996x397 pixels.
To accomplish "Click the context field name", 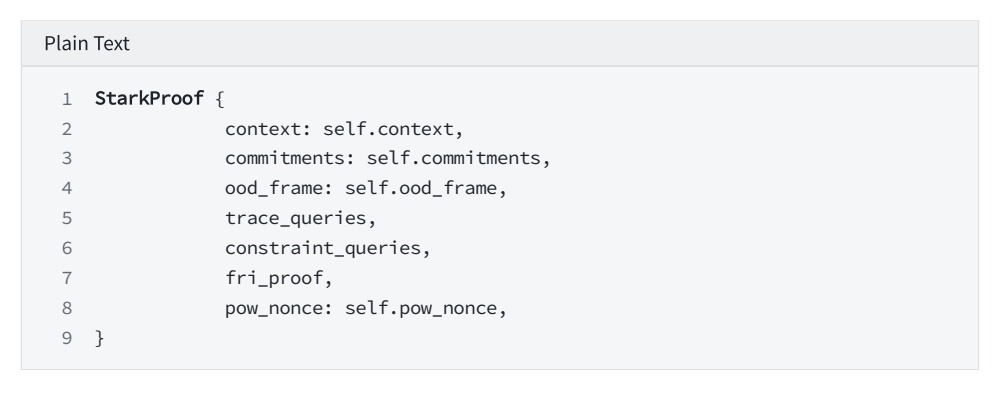I will (x=263, y=129).
